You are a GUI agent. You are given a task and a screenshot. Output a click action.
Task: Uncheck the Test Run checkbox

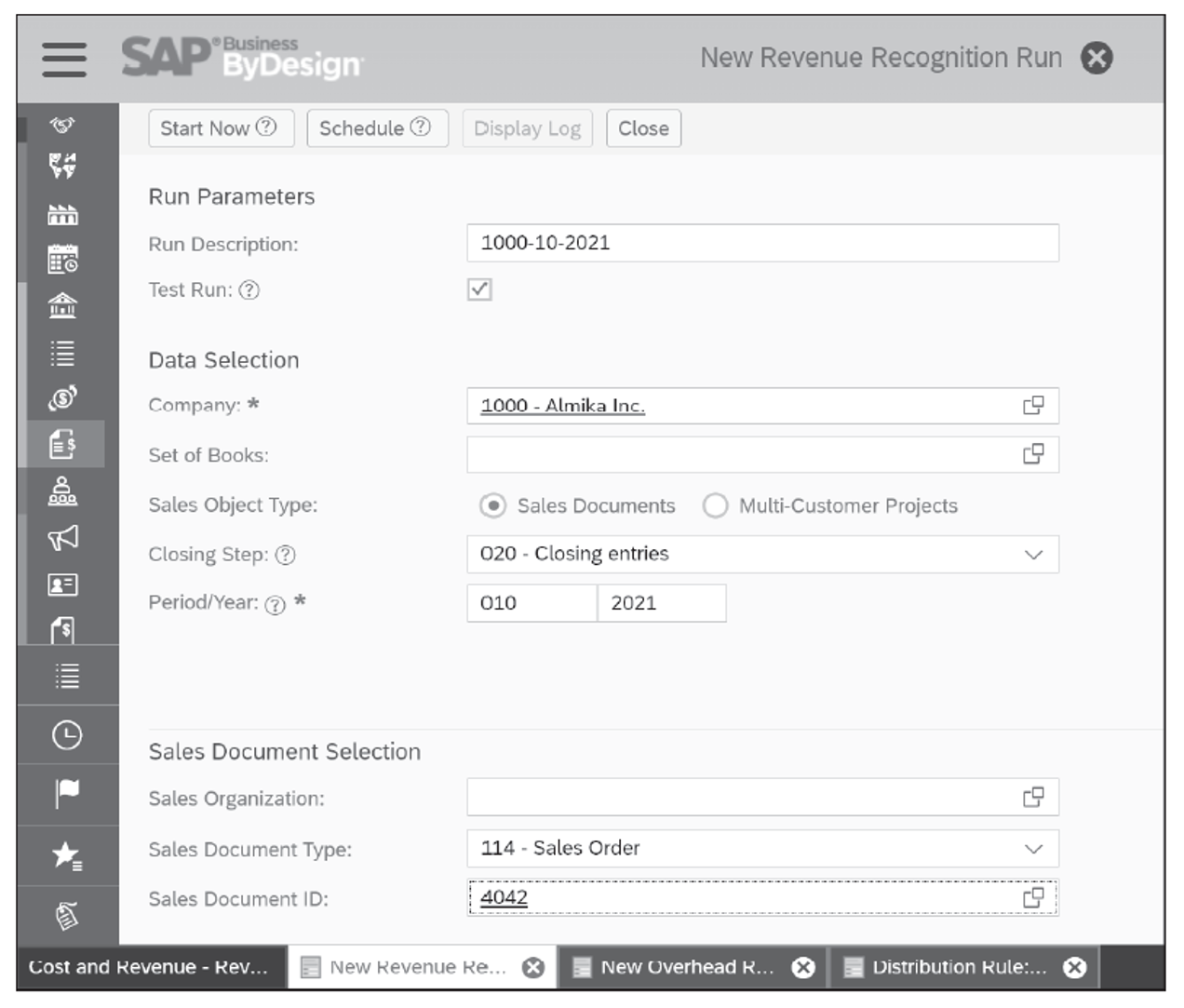(478, 290)
